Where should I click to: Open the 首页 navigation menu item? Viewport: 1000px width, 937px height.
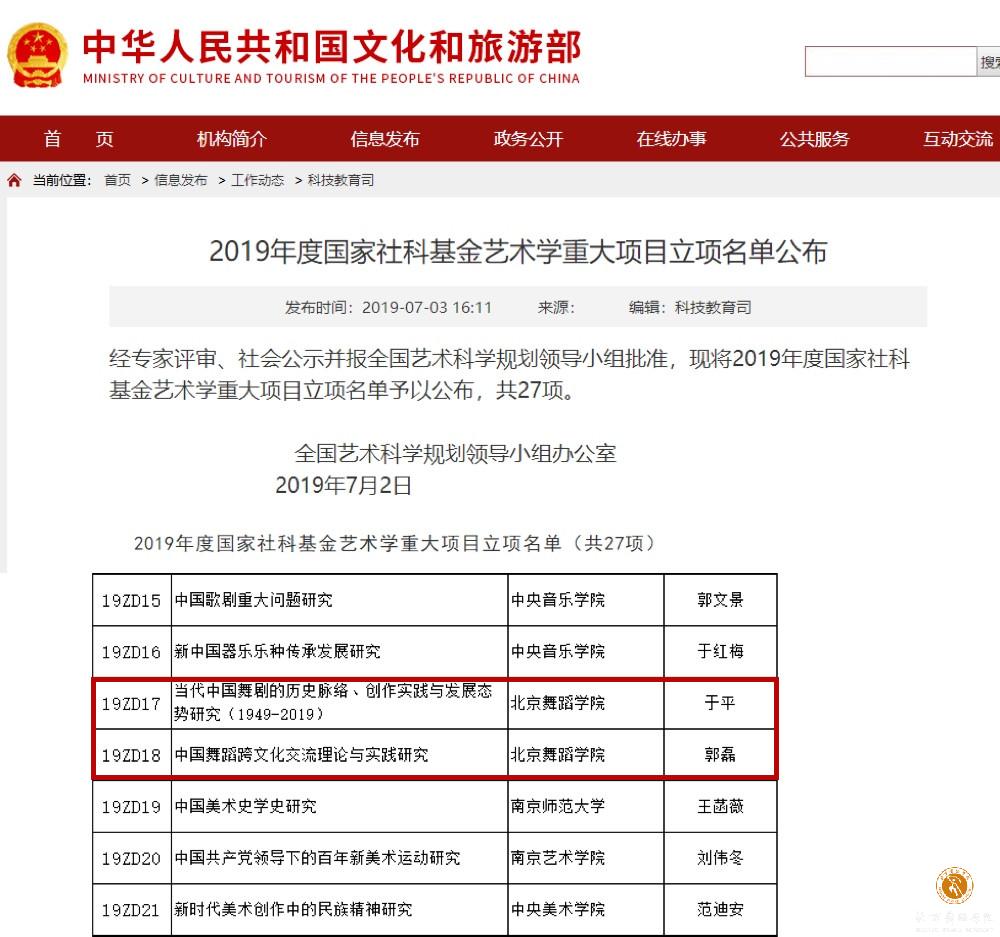click(x=78, y=138)
